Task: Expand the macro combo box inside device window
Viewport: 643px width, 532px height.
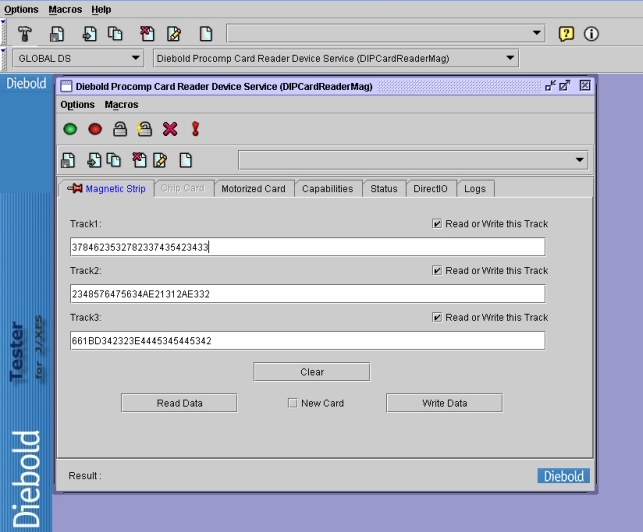Action: [x=579, y=160]
